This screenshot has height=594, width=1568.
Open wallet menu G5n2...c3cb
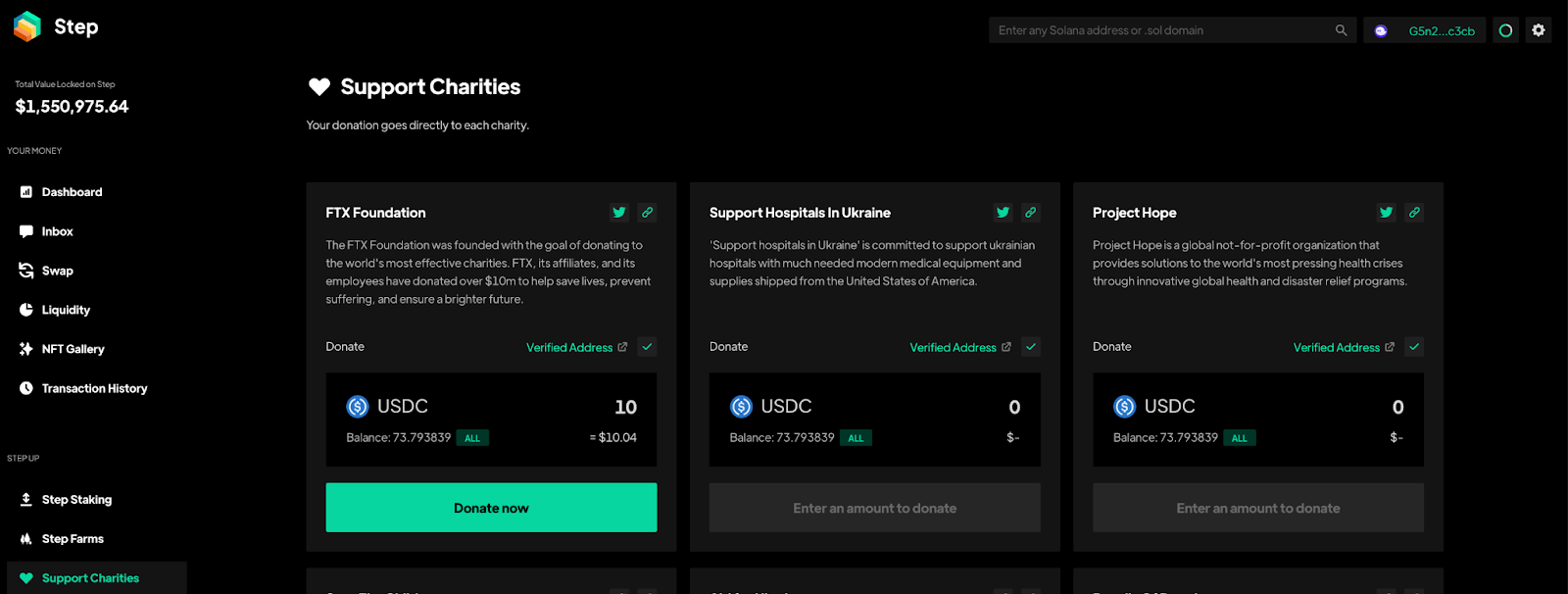tap(1425, 30)
